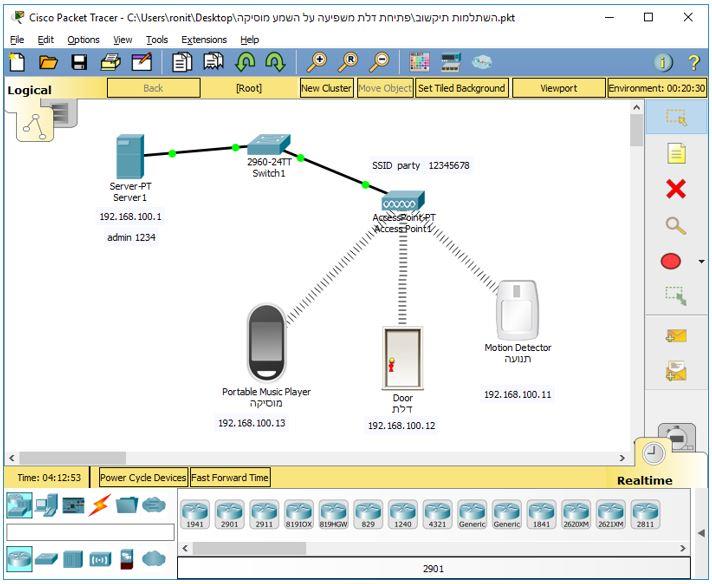
Task: Open the Edit menu
Action: (x=45, y=40)
